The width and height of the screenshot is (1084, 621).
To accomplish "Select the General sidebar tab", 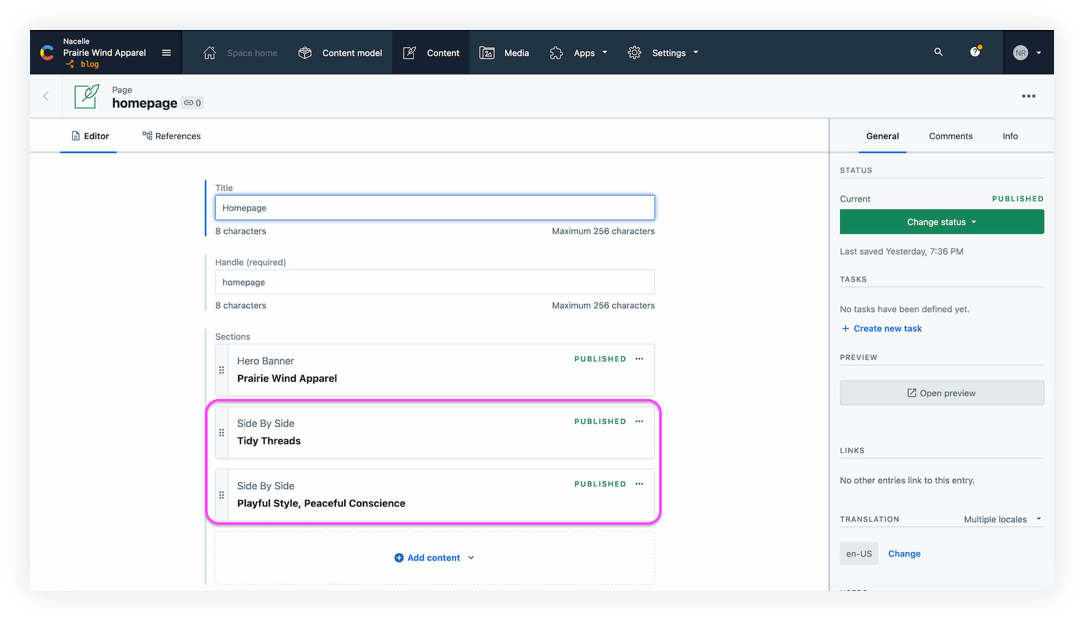I will [x=883, y=136].
